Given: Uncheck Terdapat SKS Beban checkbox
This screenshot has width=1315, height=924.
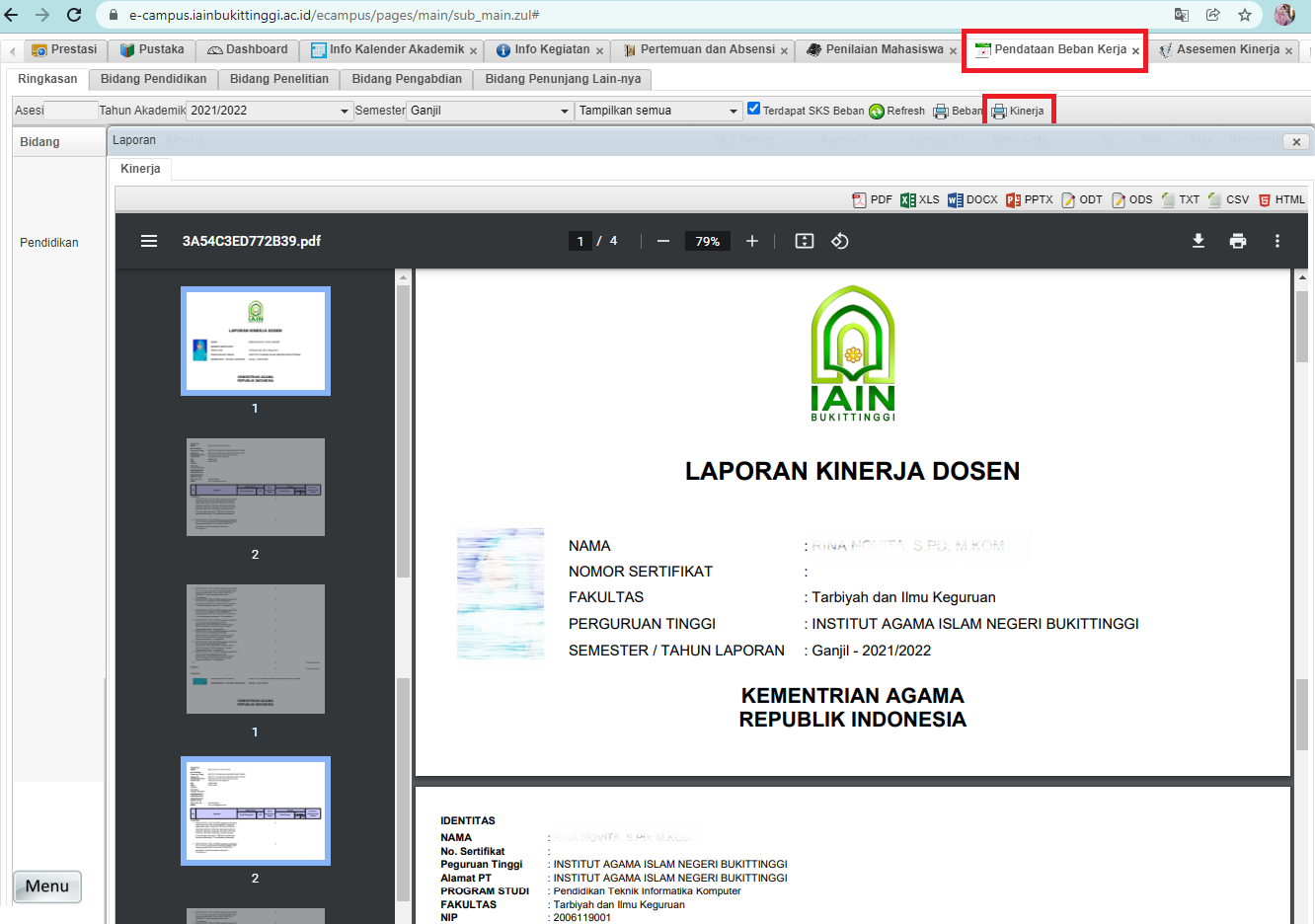Looking at the screenshot, I should click(x=753, y=109).
